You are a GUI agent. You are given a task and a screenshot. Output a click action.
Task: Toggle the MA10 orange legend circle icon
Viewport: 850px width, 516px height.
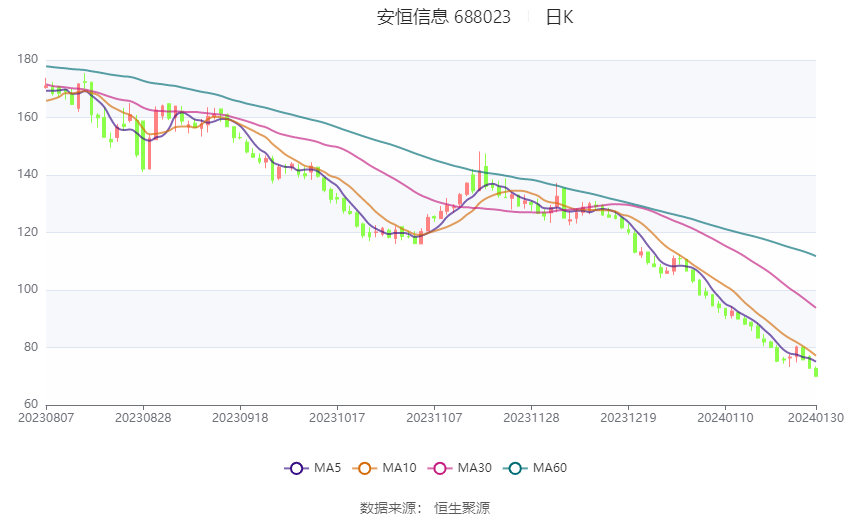point(364,468)
